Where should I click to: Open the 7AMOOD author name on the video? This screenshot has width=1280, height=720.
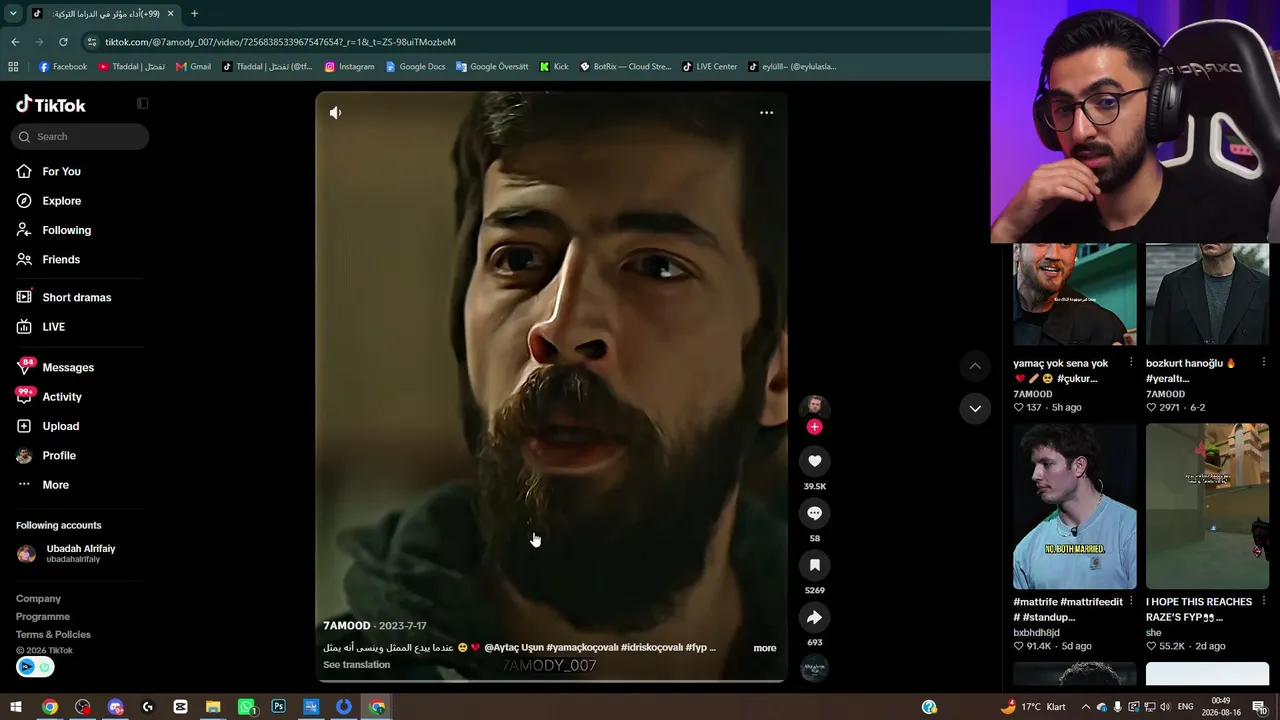click(x=346, y=626)
